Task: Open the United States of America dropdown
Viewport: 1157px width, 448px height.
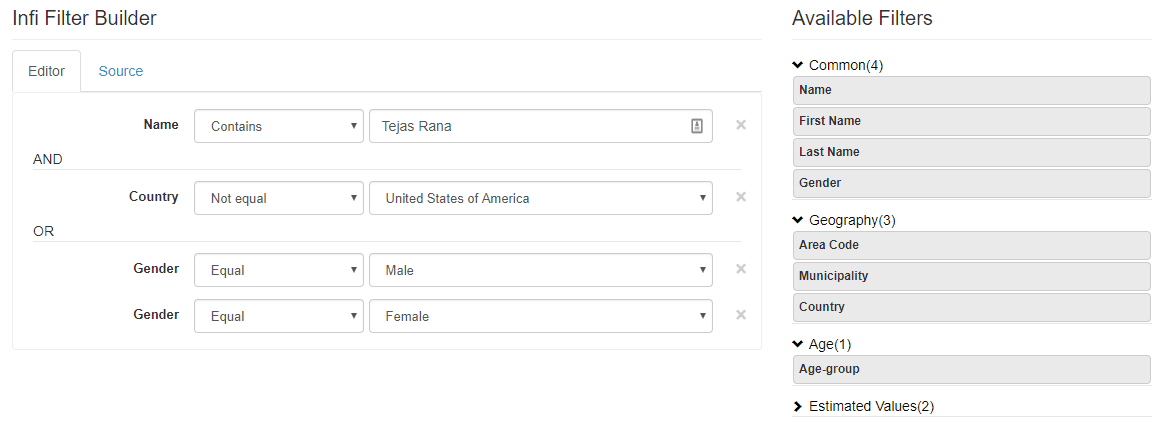Action: click(x=540, y=198)
